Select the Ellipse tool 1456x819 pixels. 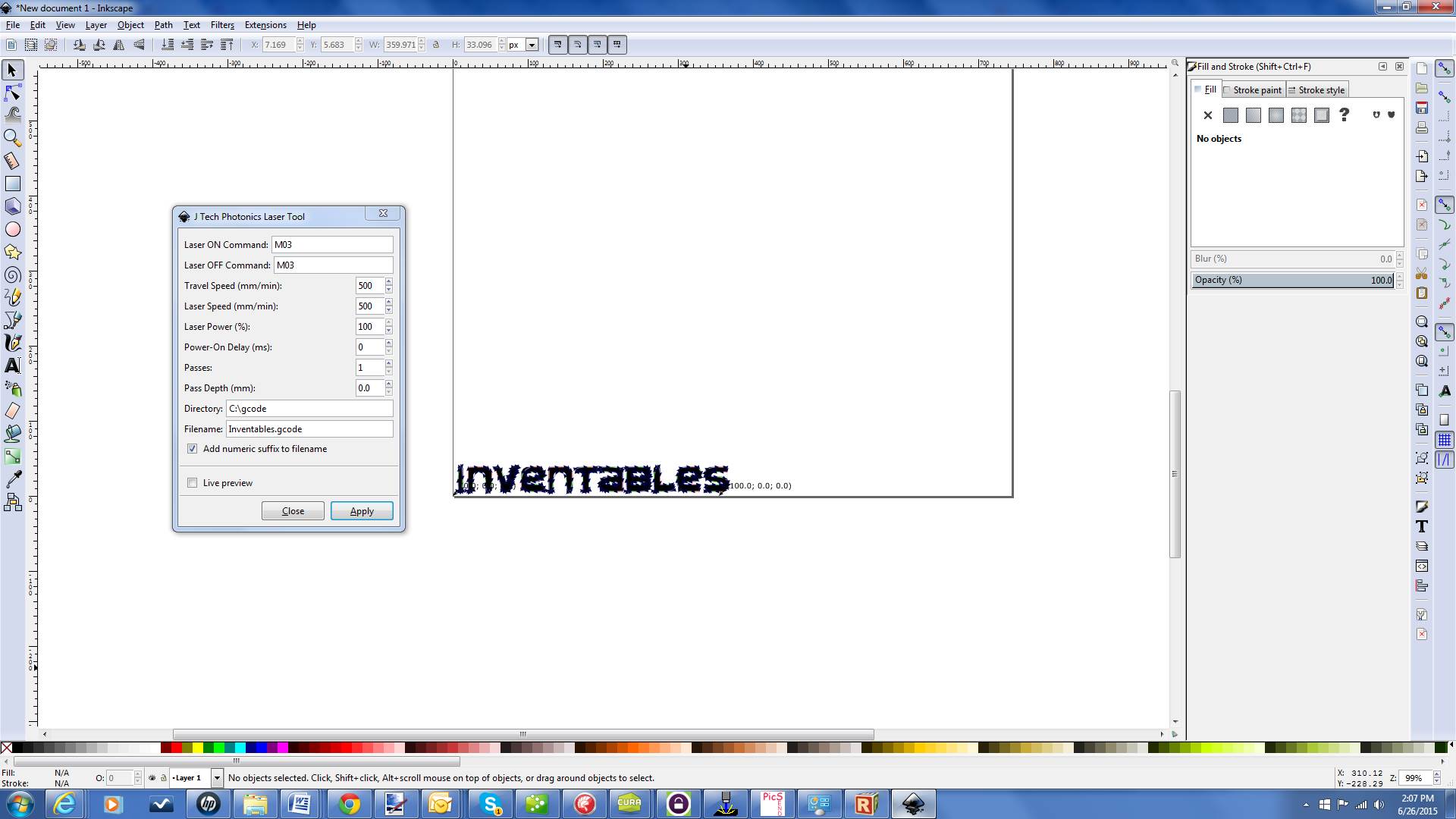(x=13, y=229)
